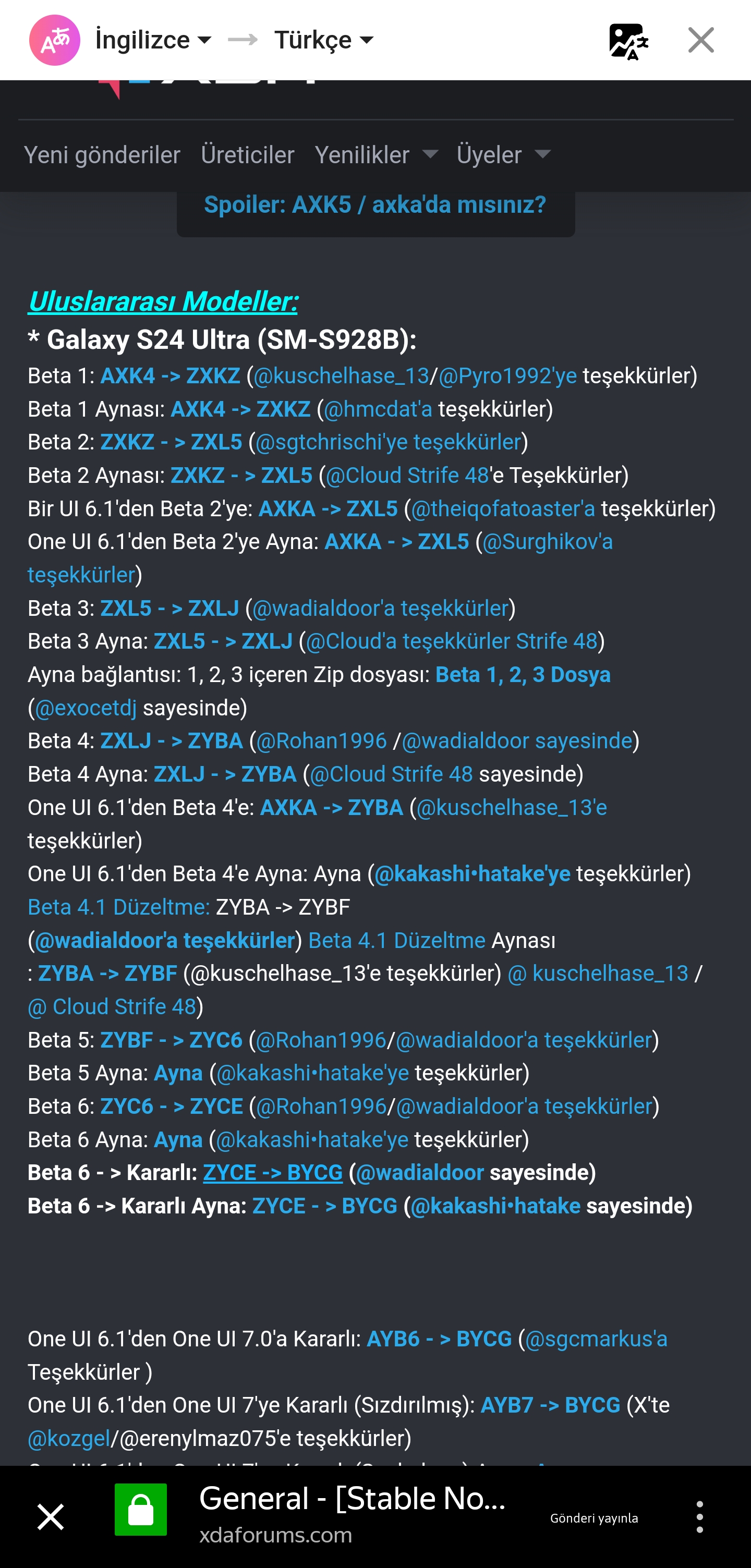This screenshot has width=751, height=1568.
Task: Close the bottom browser bar
Action: [51, 1516]
